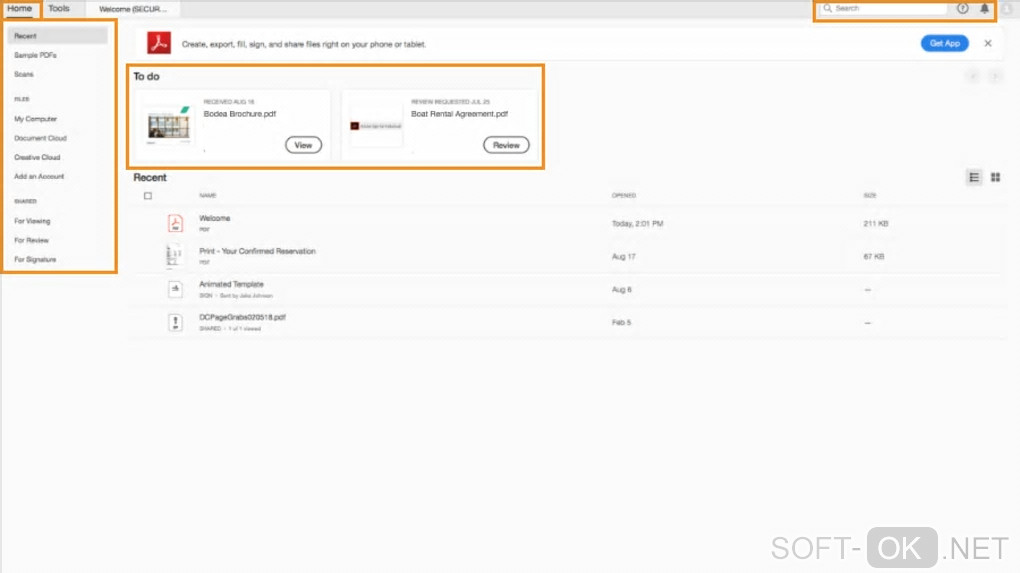Image resolution: width=1020 pixels, height=573 pixels.
Task: Sort by the NAME column header
Action: (x=208, y=195)
